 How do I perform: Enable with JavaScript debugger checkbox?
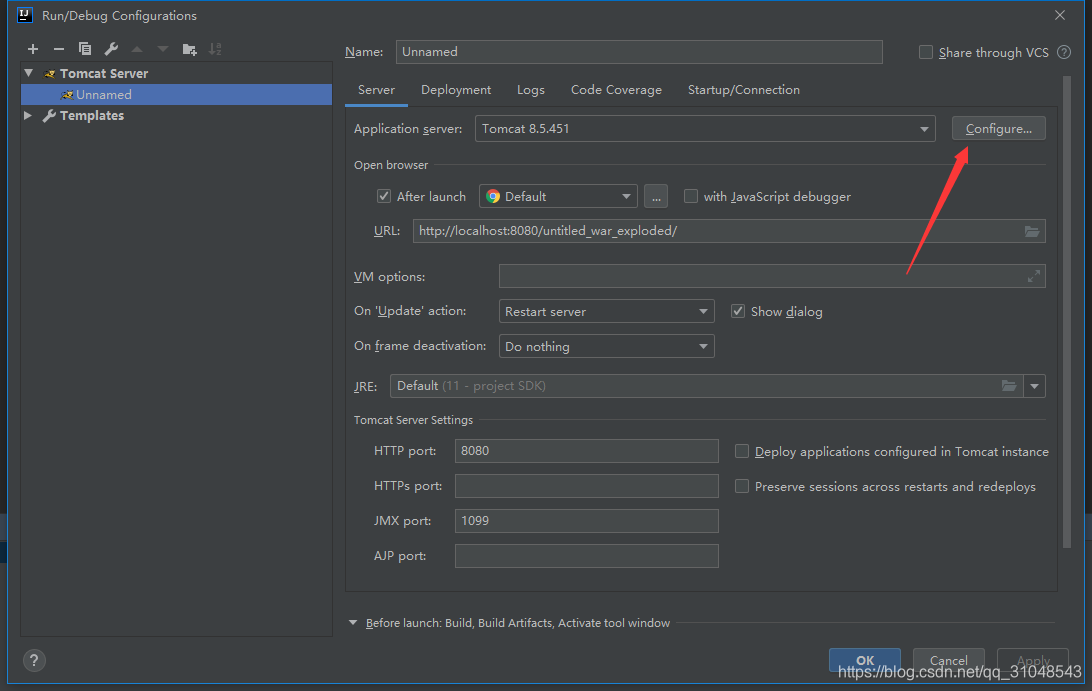coord(691,196)
